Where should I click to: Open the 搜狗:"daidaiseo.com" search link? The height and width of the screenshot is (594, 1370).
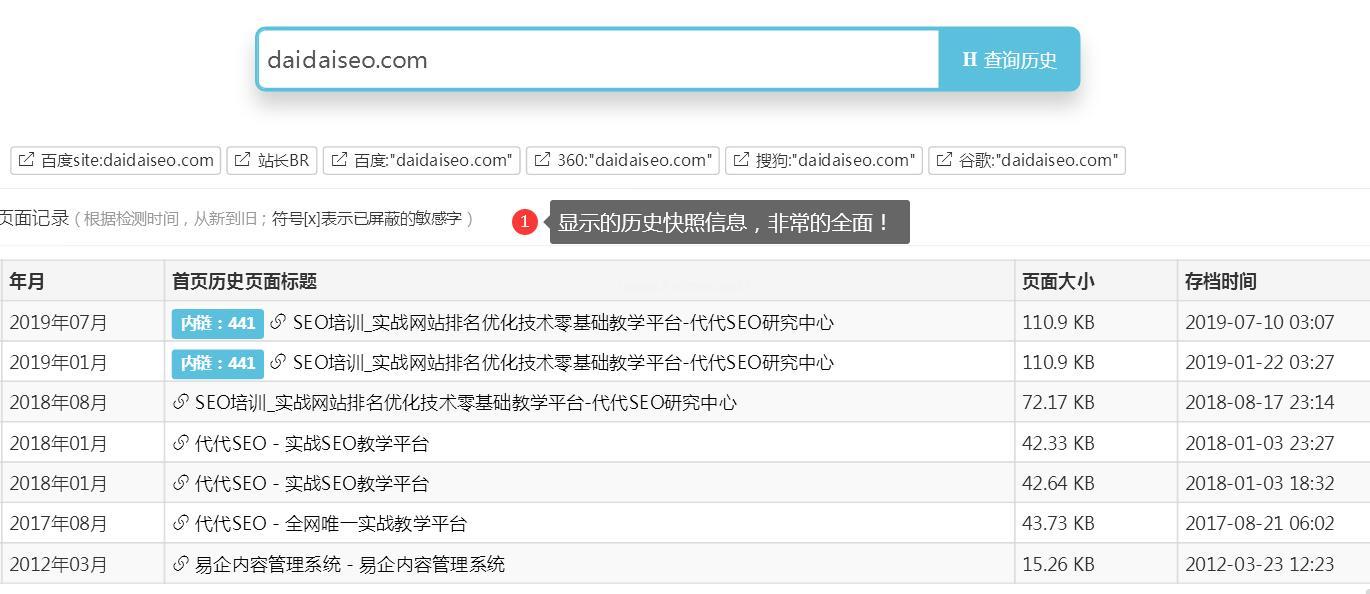[823, 160]
